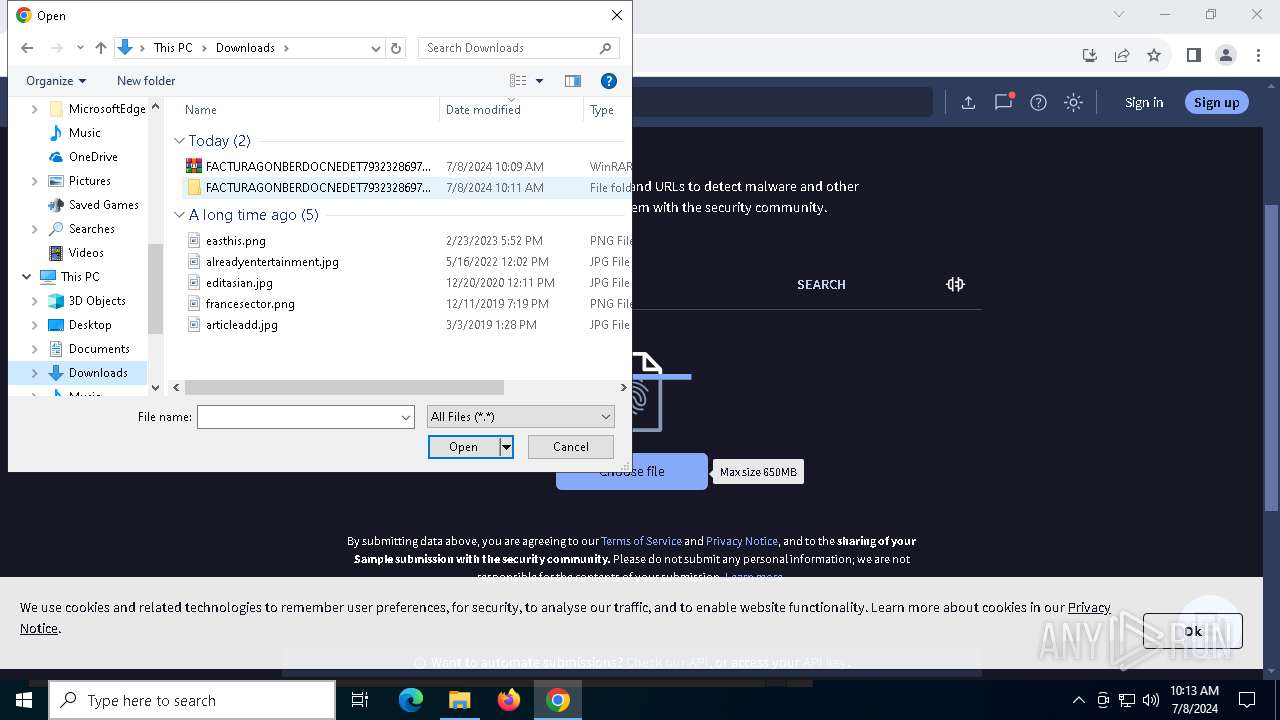Bookmark this page with the star icon
Screen dimensions: 1280x720
pos(1154,55)
